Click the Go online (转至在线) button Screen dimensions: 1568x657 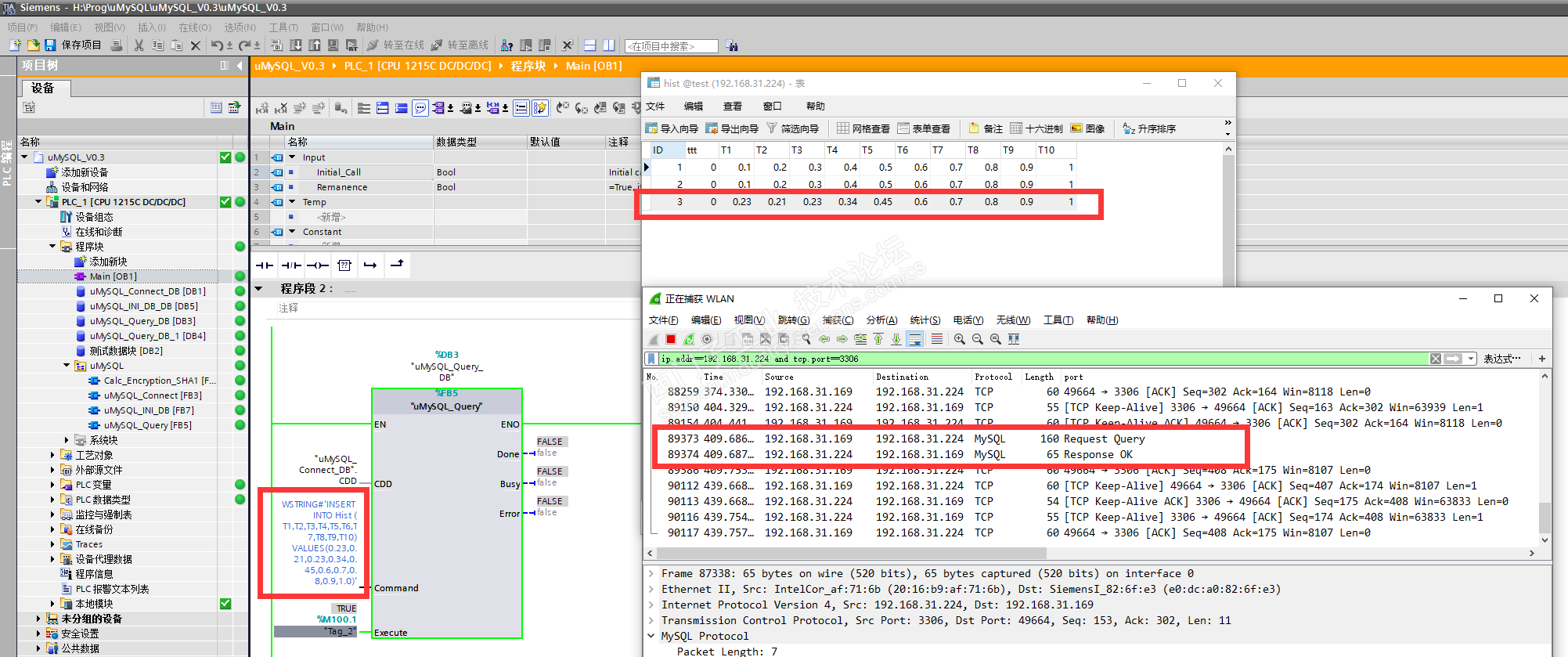(395, 45)
